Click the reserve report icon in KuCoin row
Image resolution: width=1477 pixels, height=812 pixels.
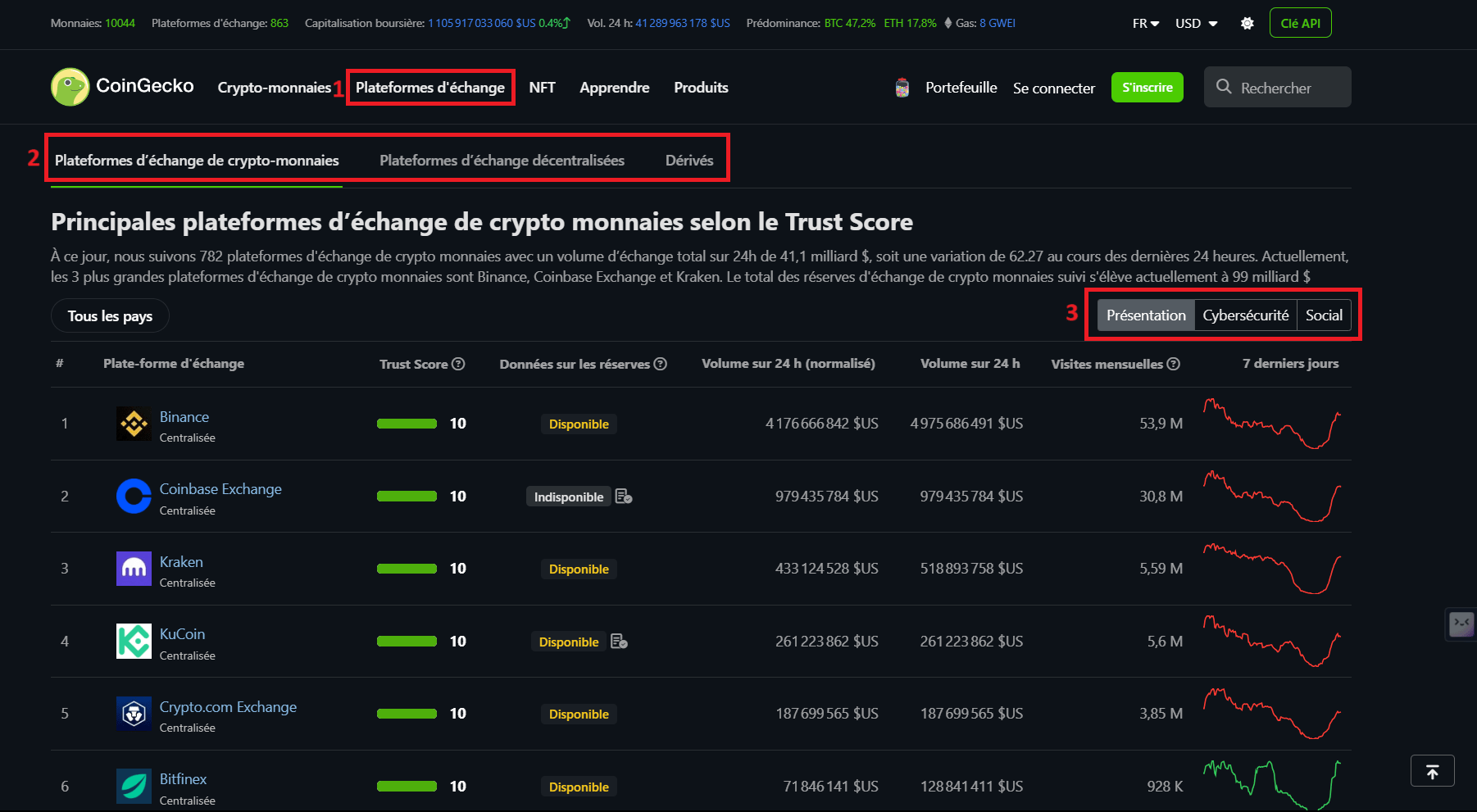tap(620, 641)
